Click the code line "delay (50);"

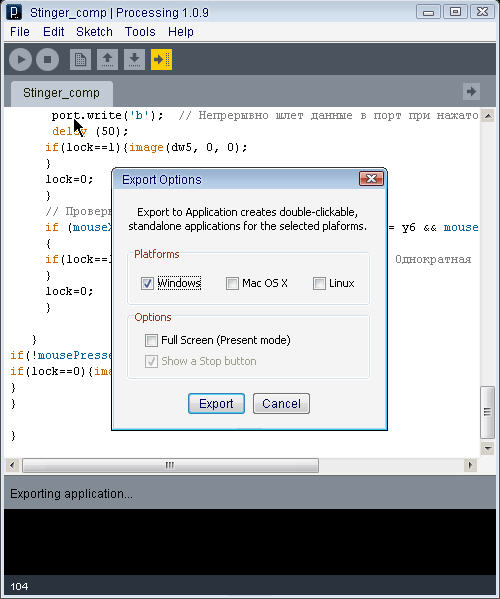pyautogui.click(x=90, y=131)
